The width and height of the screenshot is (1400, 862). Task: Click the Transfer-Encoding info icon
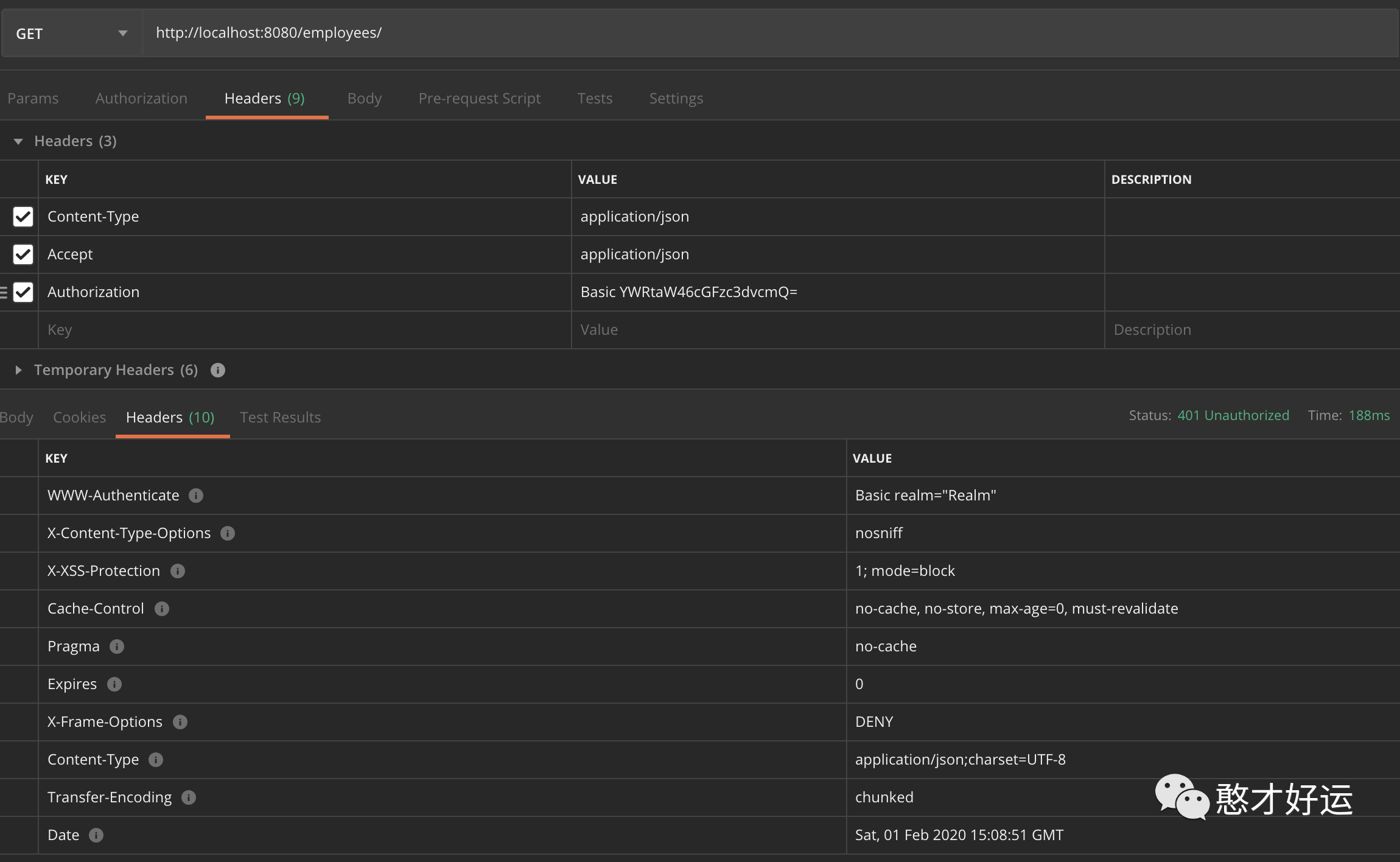pos(189,797)
